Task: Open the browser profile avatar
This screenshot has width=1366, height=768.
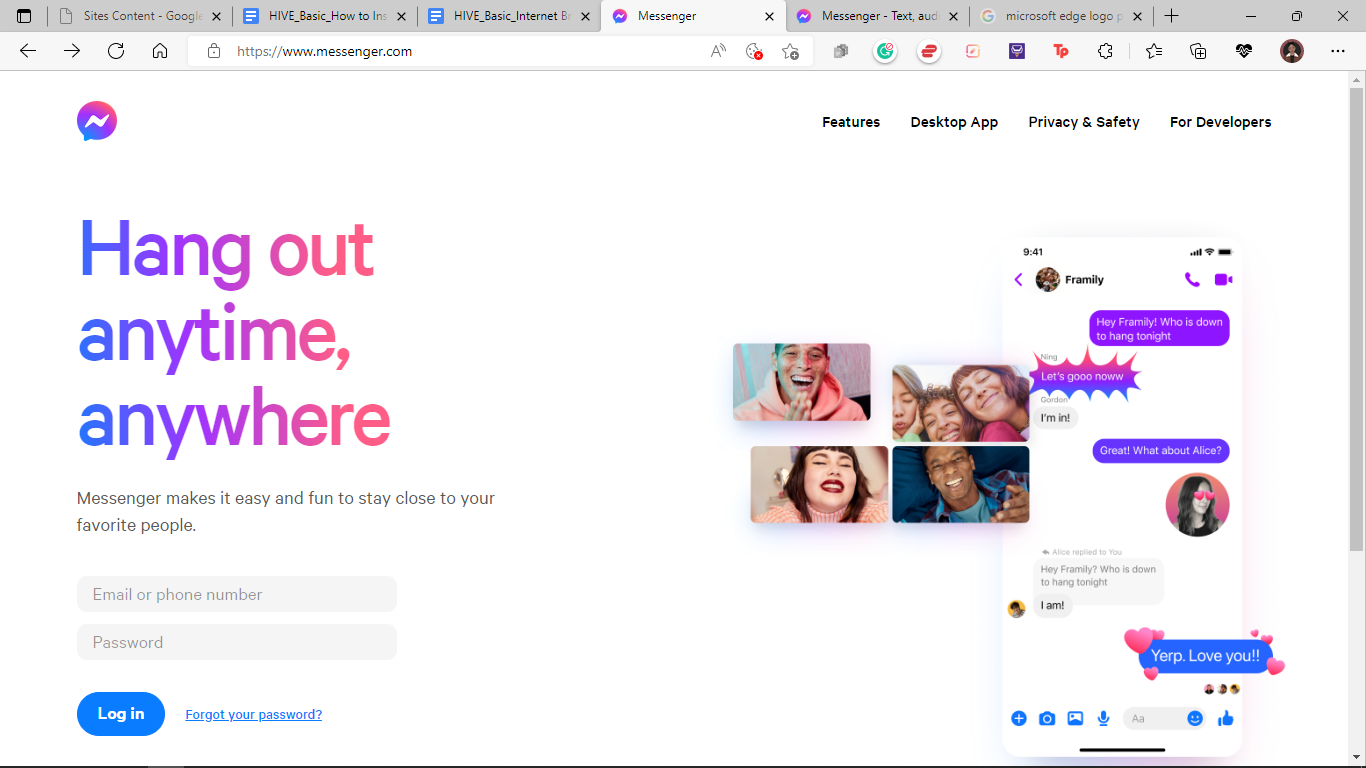Action: [x=1292, y=51]
